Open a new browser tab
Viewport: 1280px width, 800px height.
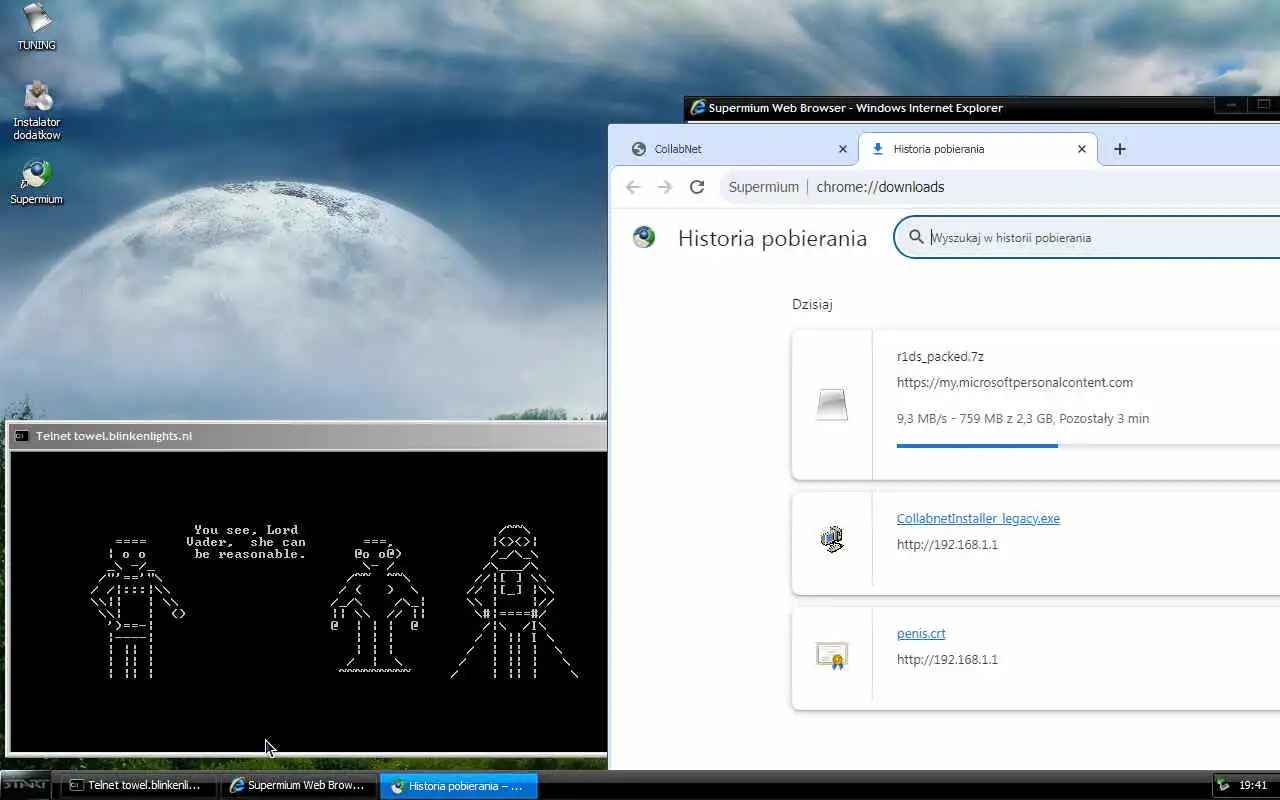(x=1120, y=149)
